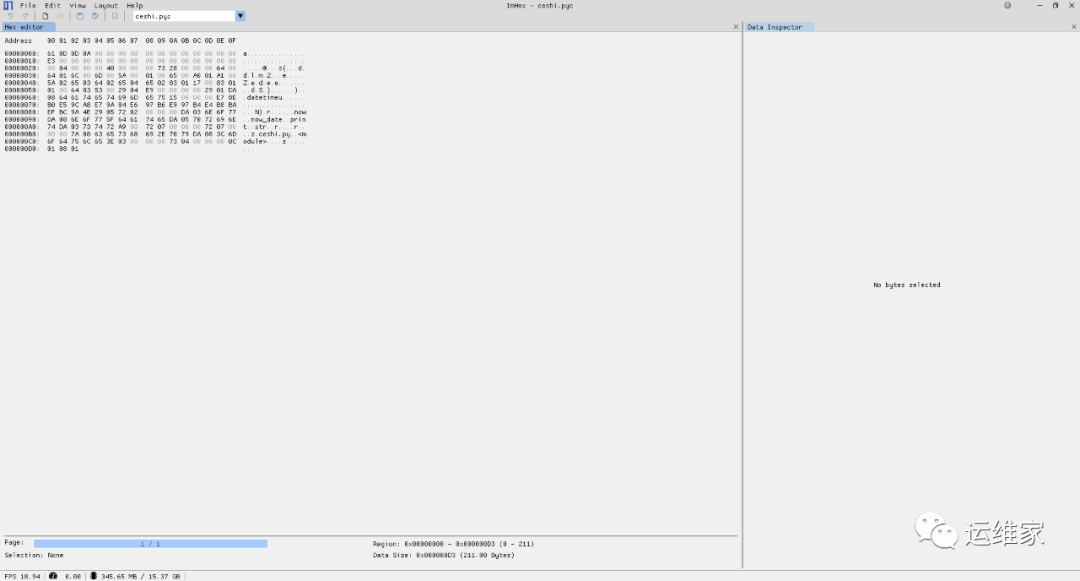This screenshot has height=581, width=1080.
Task: Open the Help menu
Action: [134, 6]
